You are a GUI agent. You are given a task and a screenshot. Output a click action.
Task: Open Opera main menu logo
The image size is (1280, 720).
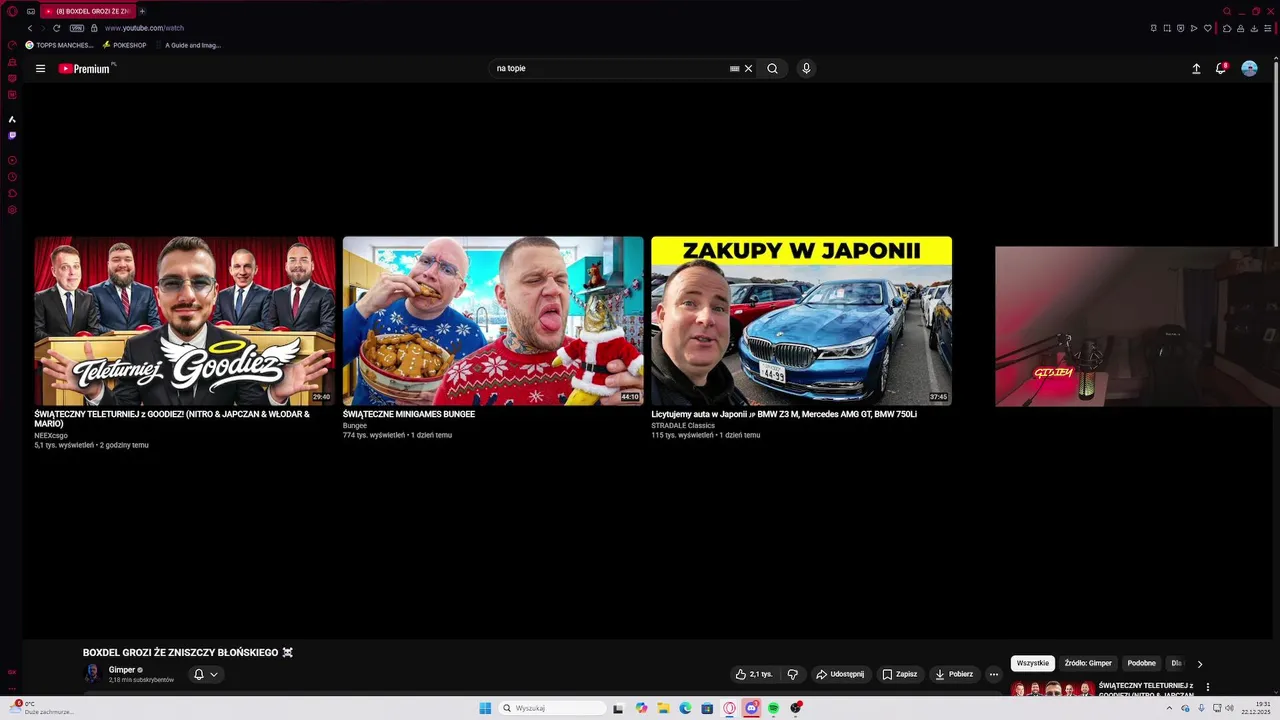(12, 11)
